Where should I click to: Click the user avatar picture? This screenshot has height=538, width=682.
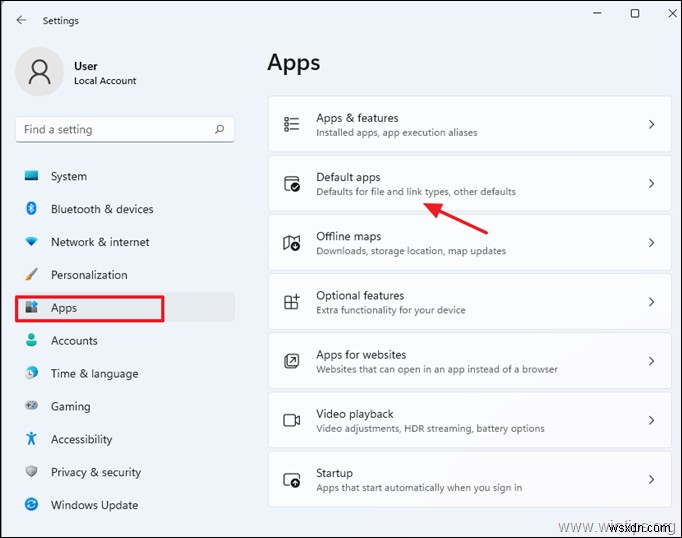click(x=40, y=72)
